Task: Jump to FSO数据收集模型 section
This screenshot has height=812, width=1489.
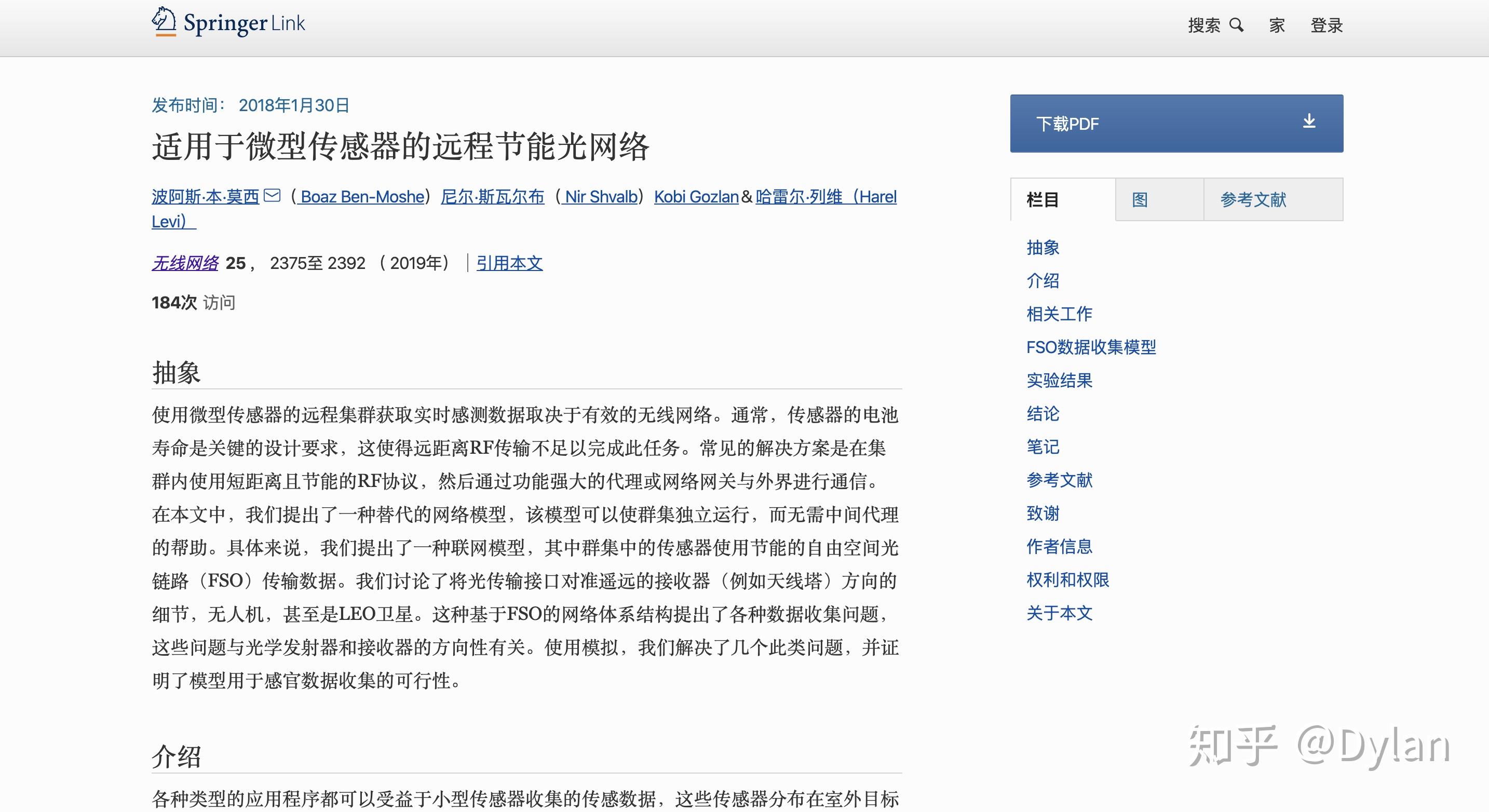Action: tap(1091, 347)
